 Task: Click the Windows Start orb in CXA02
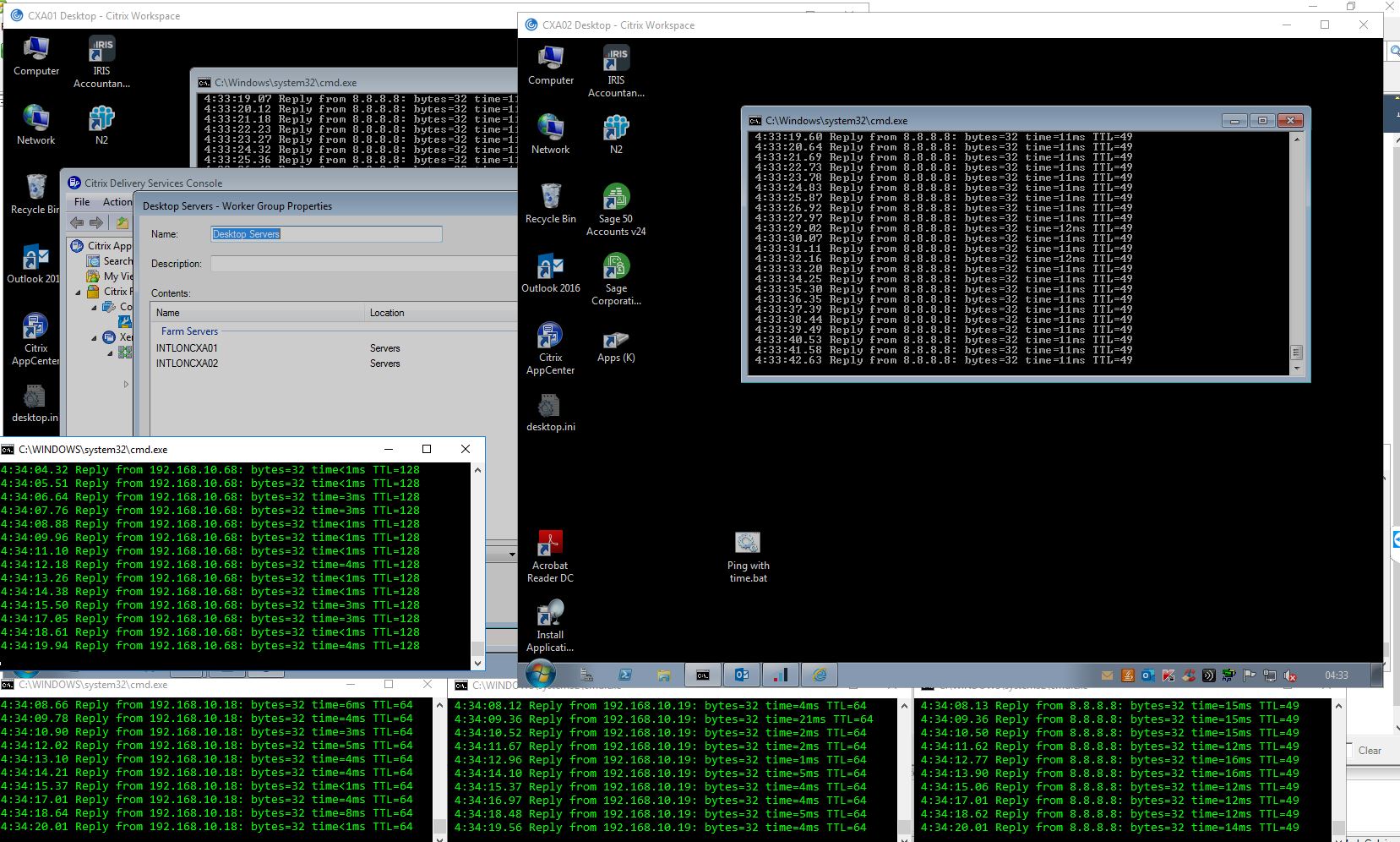pyautogui.click(x=541, y=674)
